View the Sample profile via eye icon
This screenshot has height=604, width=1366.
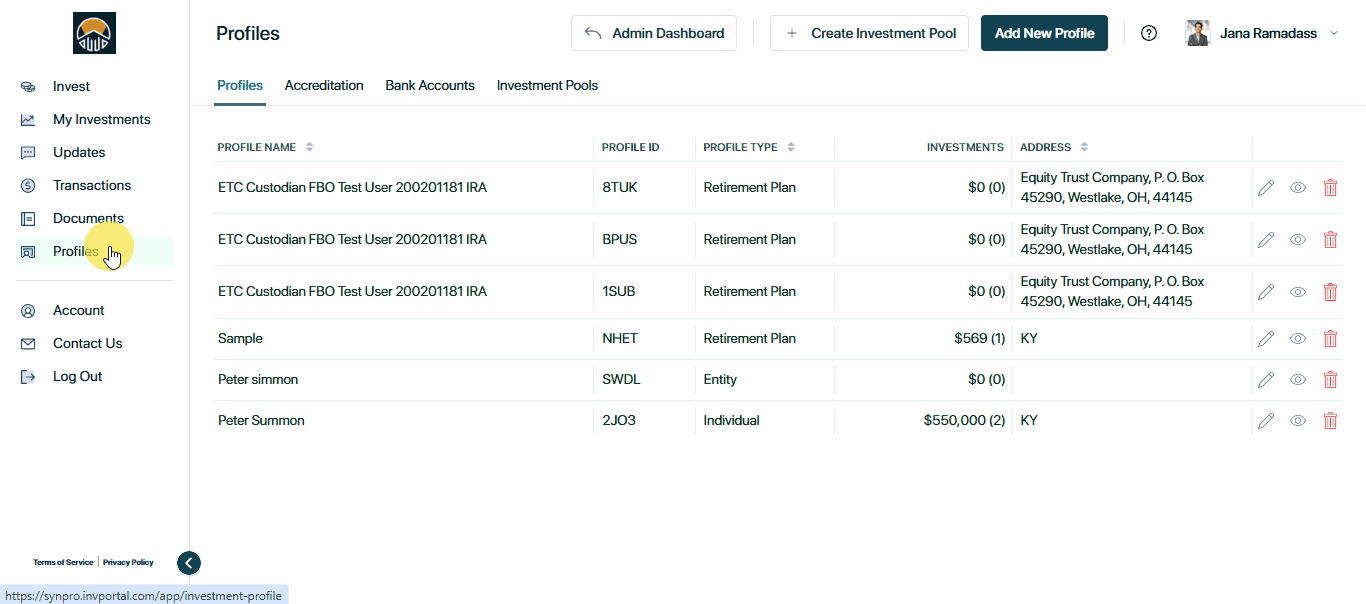coord(1298,339)
